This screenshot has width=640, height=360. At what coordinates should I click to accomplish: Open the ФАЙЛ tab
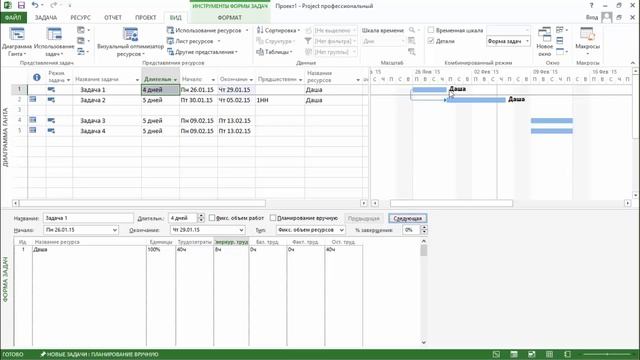[13, 18]
